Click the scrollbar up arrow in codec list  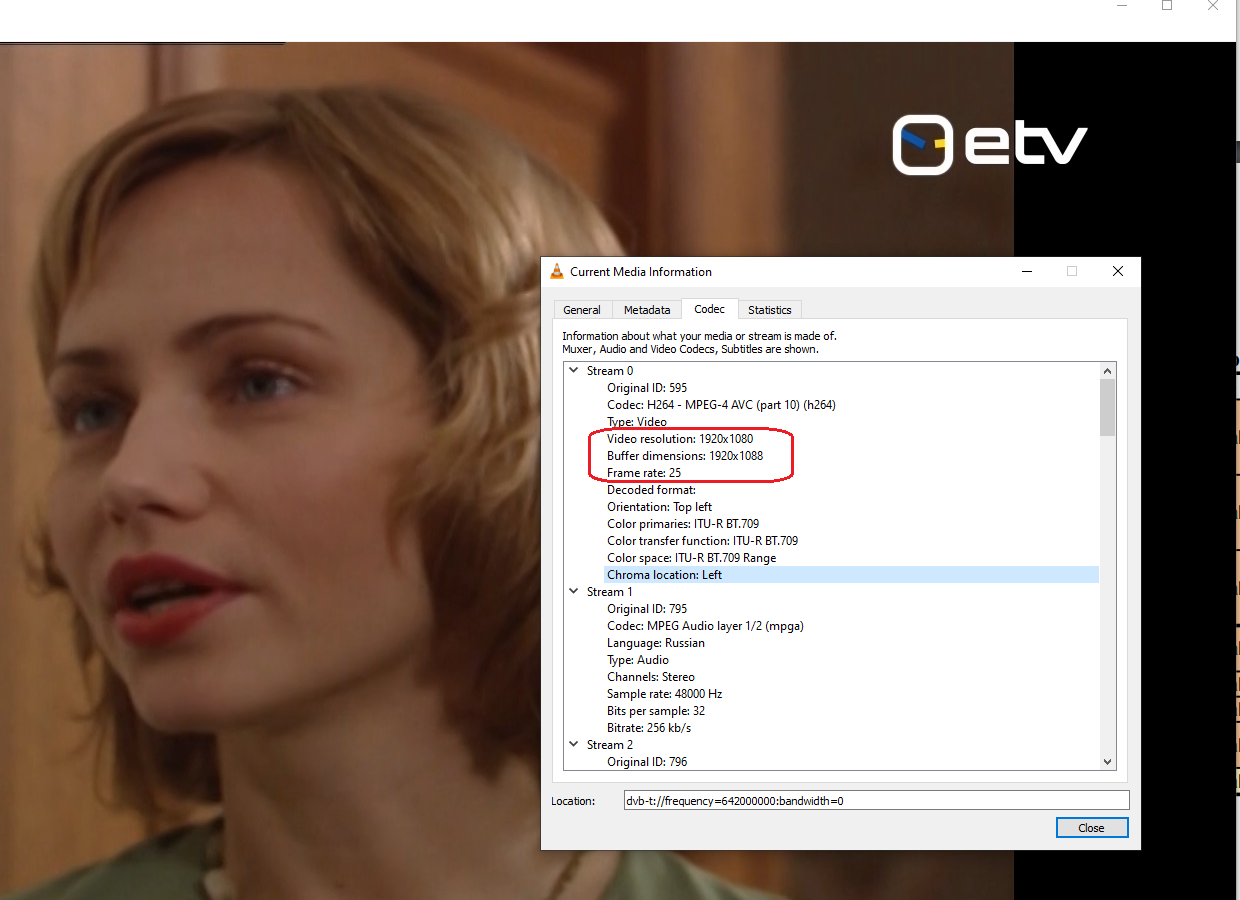1107,371
